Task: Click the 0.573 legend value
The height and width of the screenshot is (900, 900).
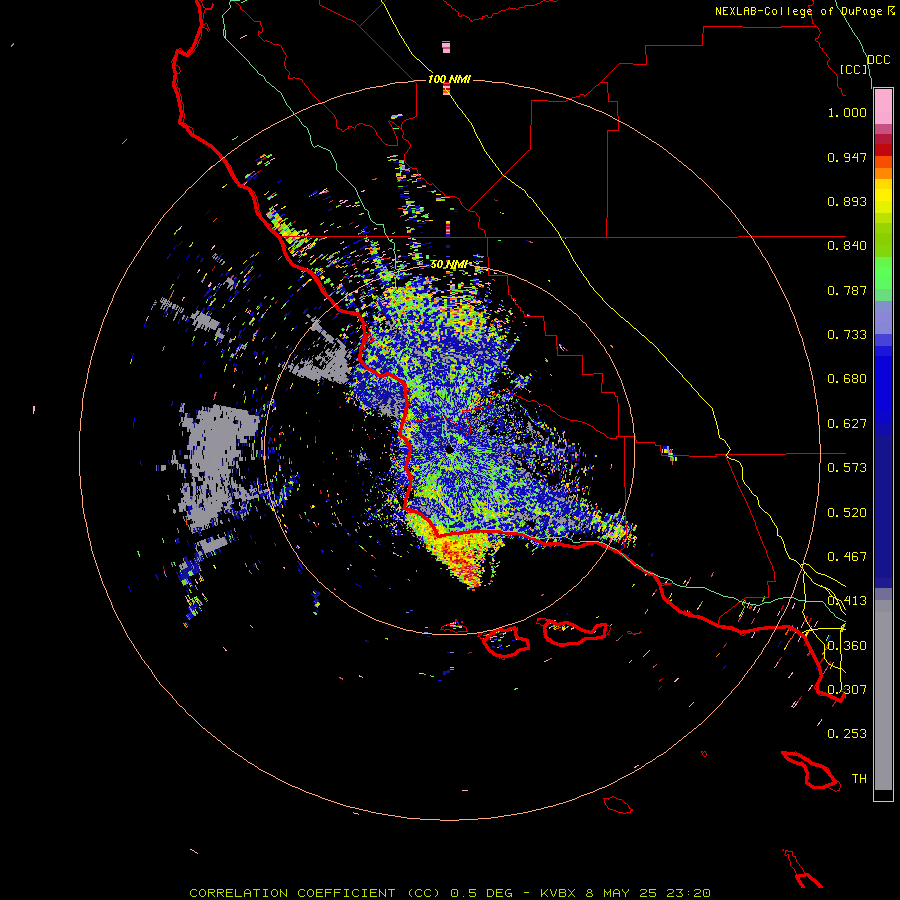Action: coord(847,468)
